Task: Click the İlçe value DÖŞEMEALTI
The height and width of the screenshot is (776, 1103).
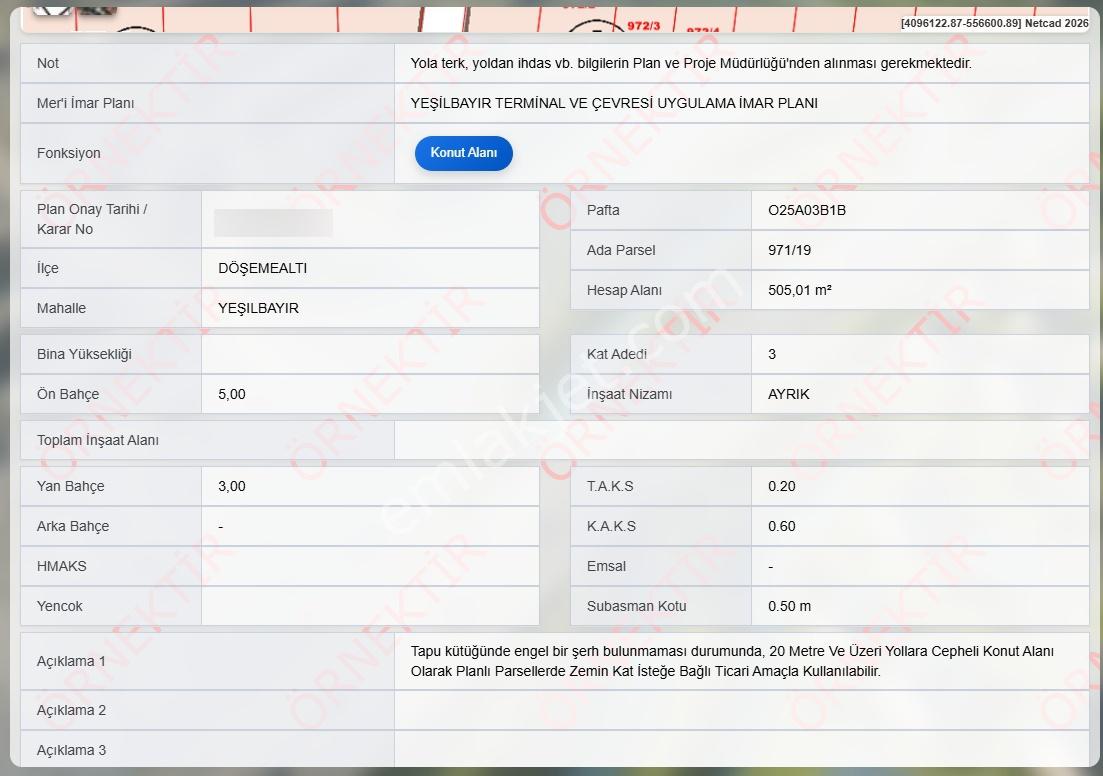Action: 262,268
